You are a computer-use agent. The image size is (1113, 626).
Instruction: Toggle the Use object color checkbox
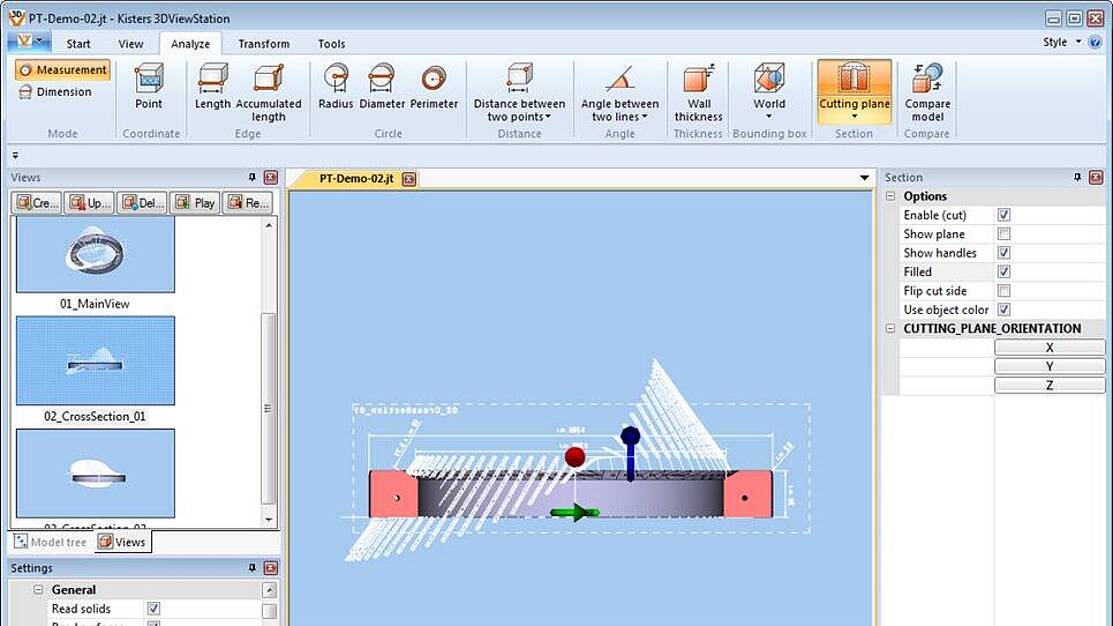pyautogui.click(x=1004, y=309)
